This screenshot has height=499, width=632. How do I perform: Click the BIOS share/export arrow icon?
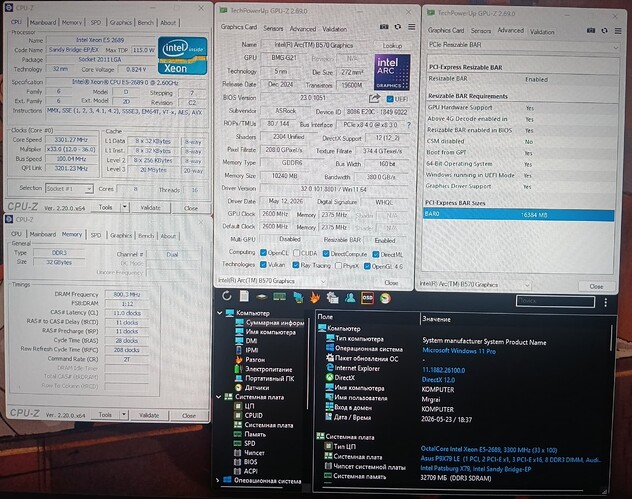pos(374,98)
